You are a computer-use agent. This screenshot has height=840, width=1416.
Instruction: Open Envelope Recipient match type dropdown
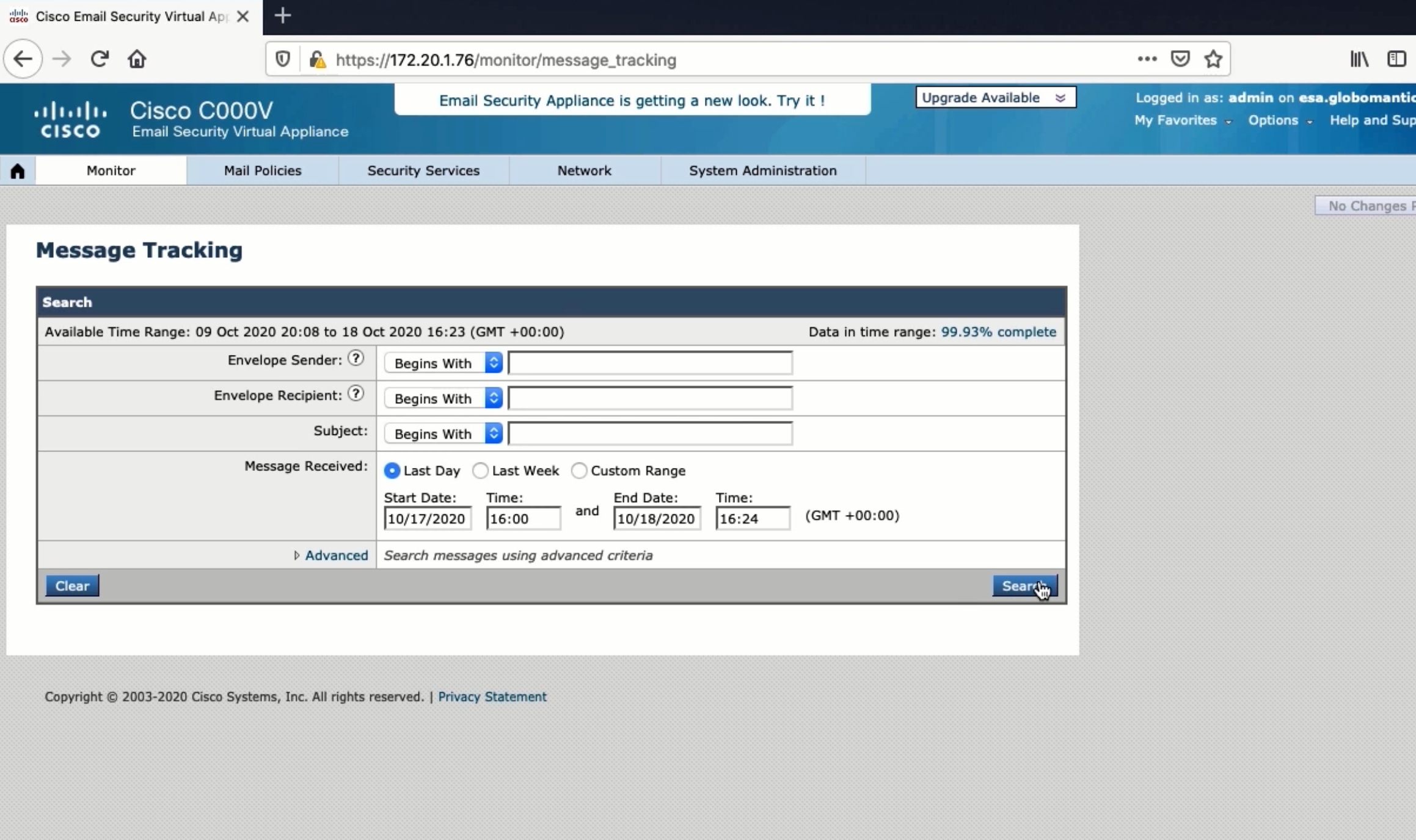pyautogui.click(x=443, y=398)
